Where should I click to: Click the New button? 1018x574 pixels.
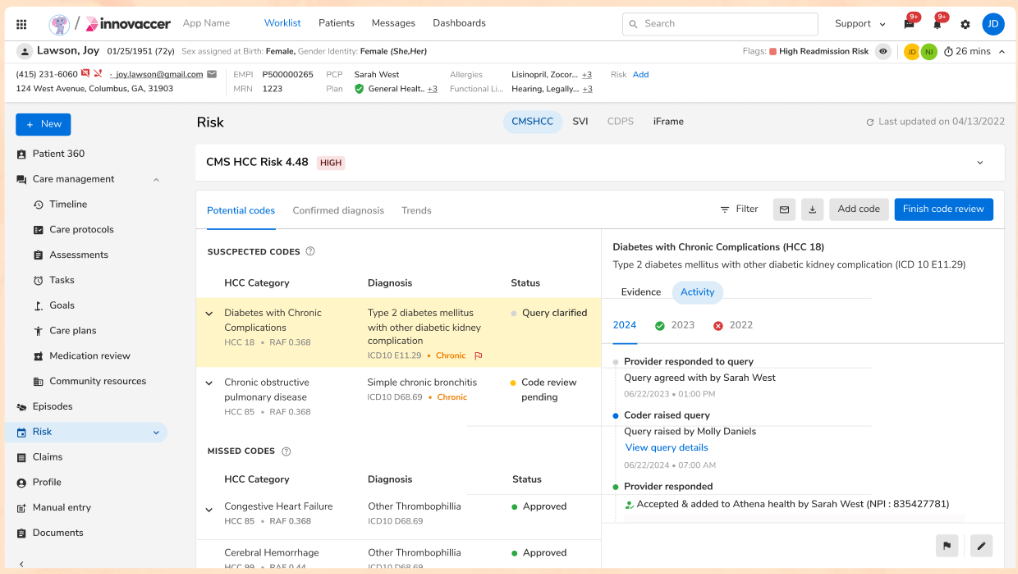pyautogui.click(x=43, y=124)
